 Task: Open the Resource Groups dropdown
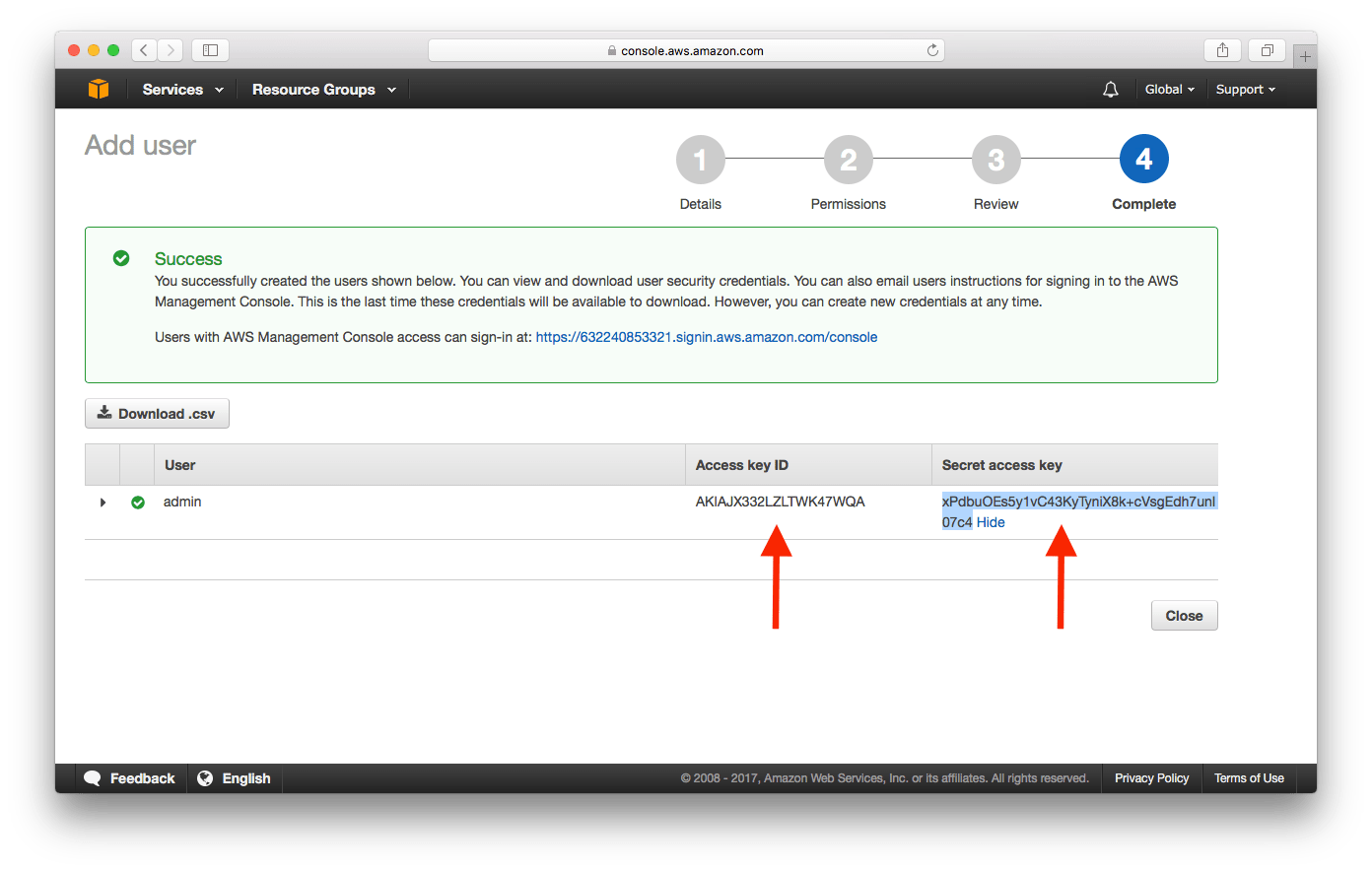(324, 90)
